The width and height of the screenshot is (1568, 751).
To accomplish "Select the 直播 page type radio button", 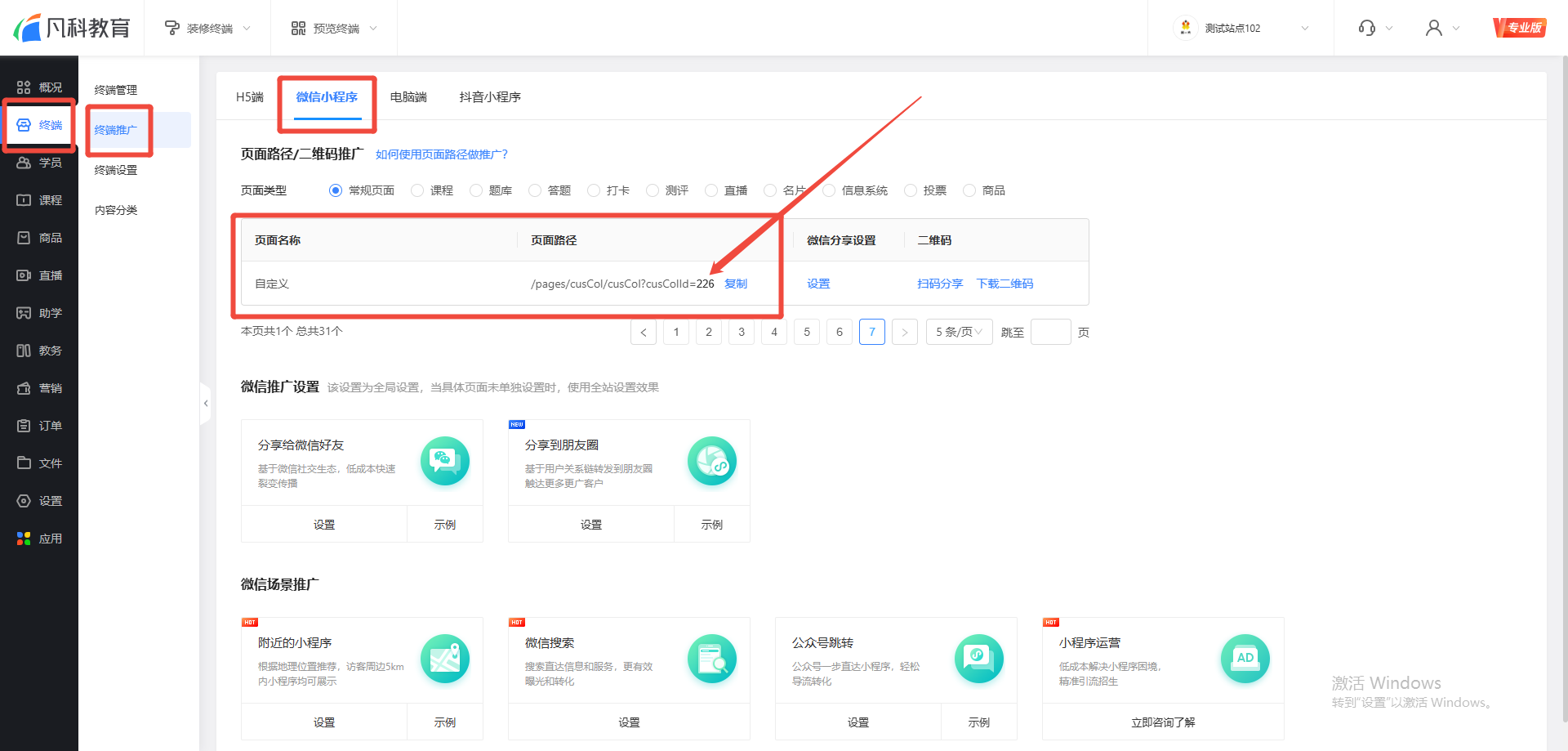I will coord(711,190).
